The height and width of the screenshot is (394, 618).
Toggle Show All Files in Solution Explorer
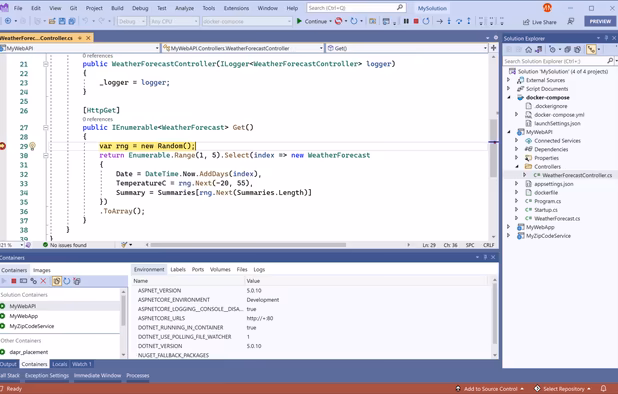pos(577,49)
